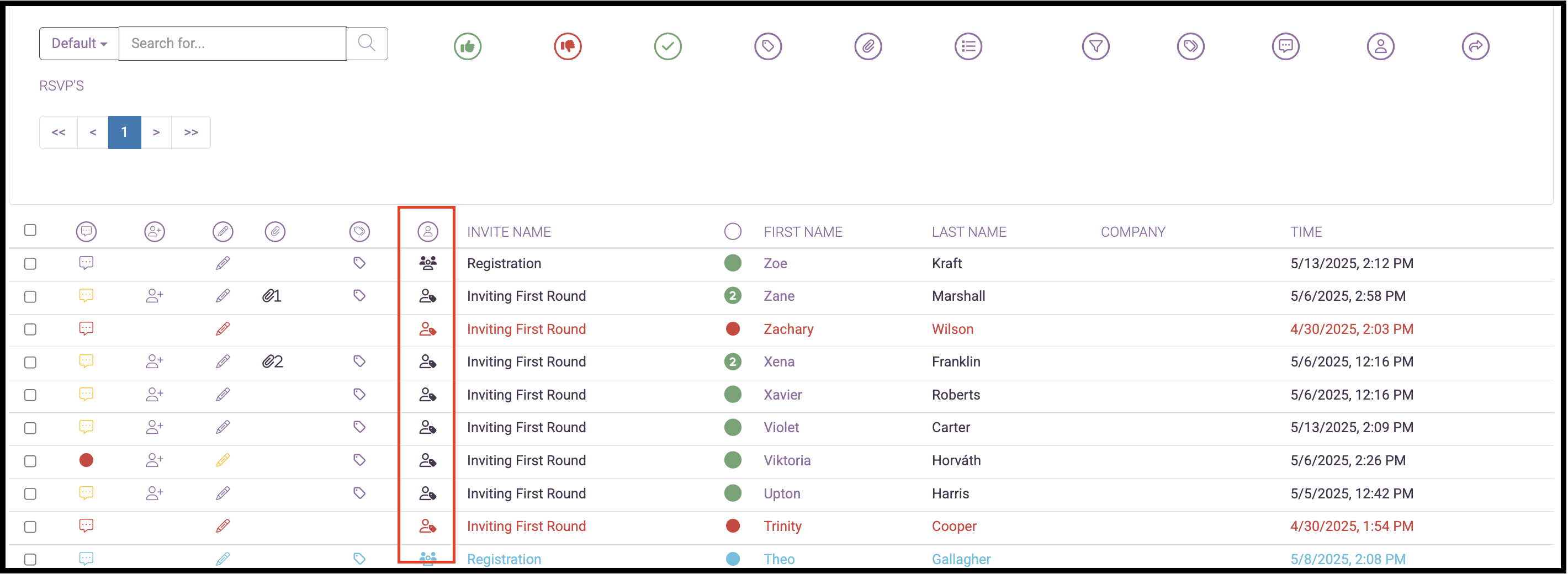Sort by COMPANY column header
The image size is (1568, 574).
[1133, 232]
